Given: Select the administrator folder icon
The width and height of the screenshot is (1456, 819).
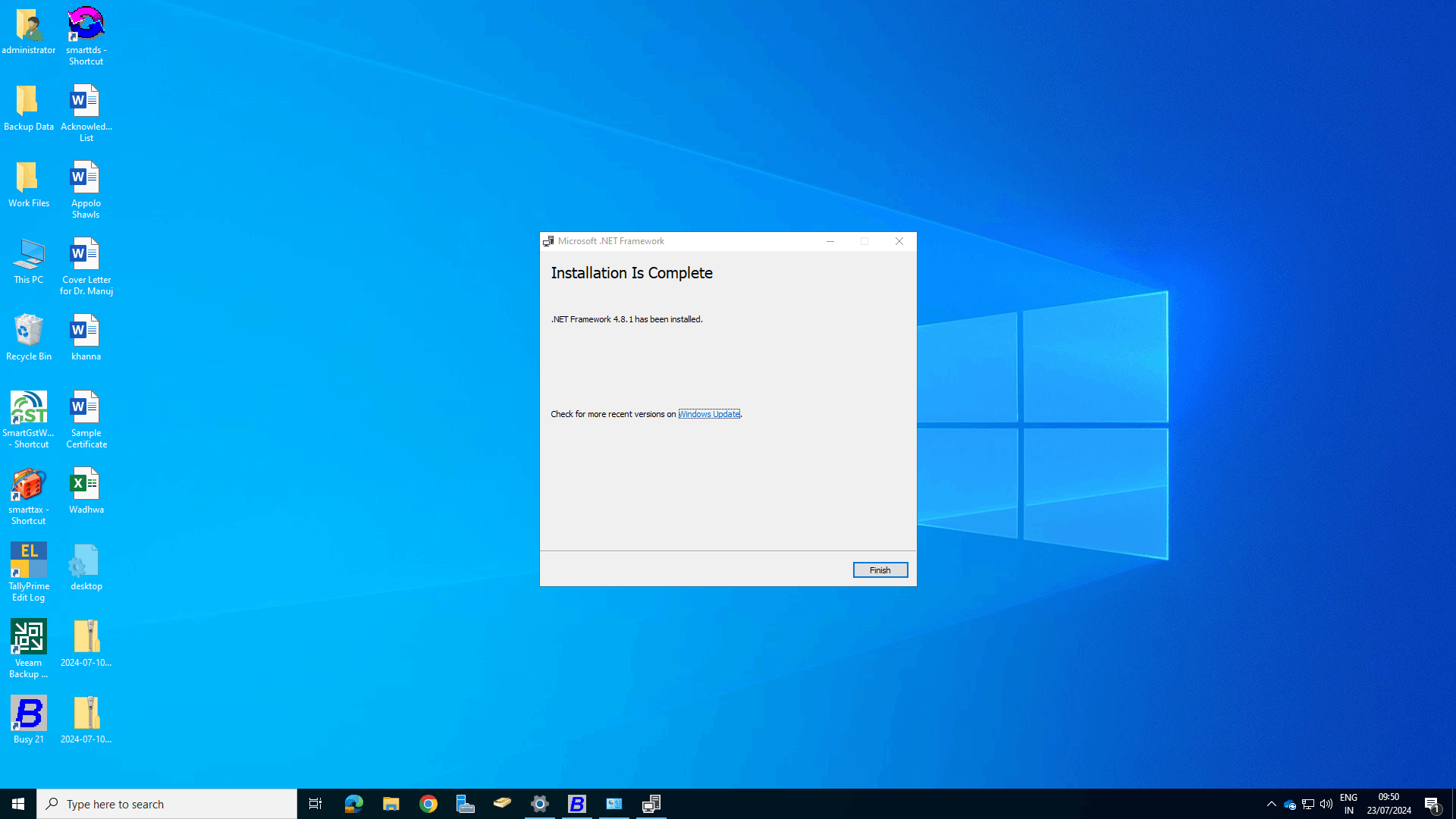Looking at the screenshot, I should 29,32.
